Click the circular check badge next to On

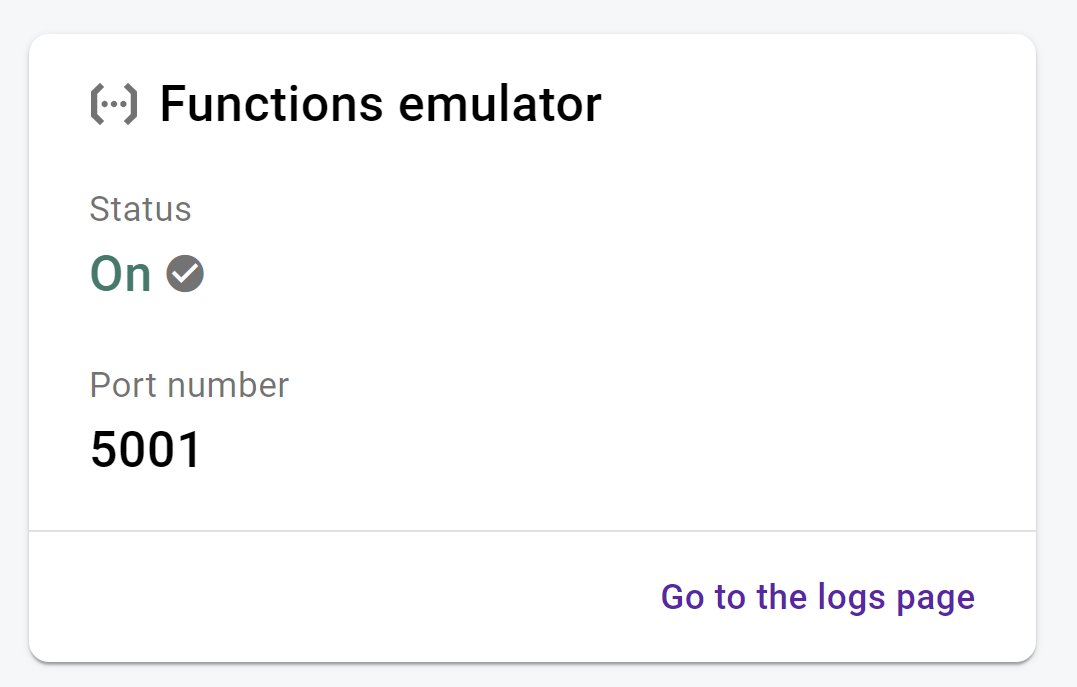click(185, 273)
